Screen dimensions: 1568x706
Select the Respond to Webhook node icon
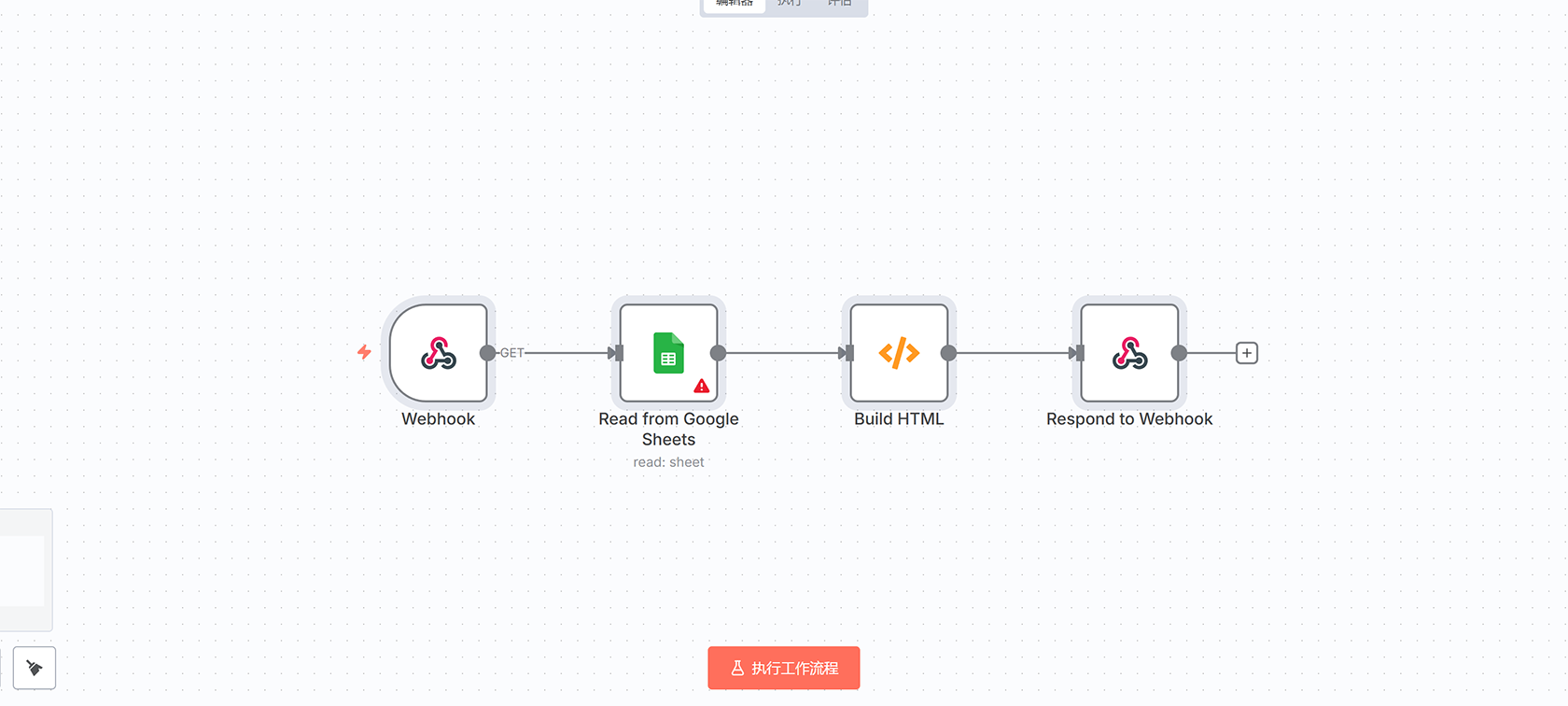point(1129,353)
